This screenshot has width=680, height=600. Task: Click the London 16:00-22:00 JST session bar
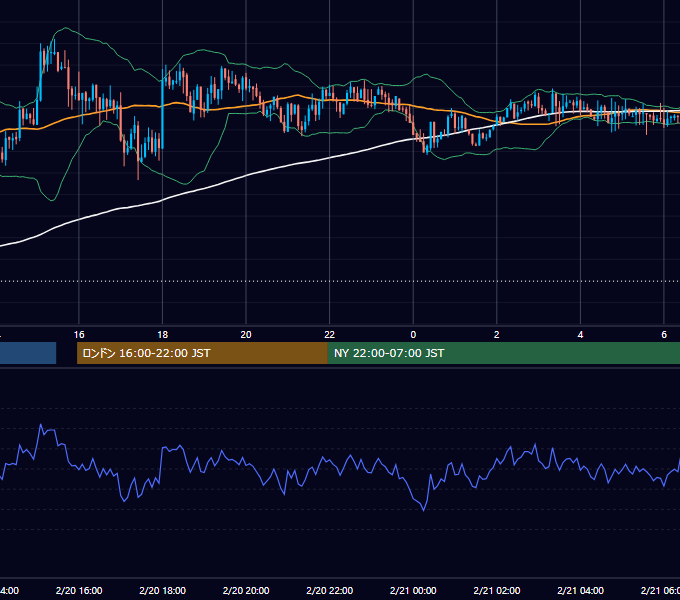(x=202, y=353)
